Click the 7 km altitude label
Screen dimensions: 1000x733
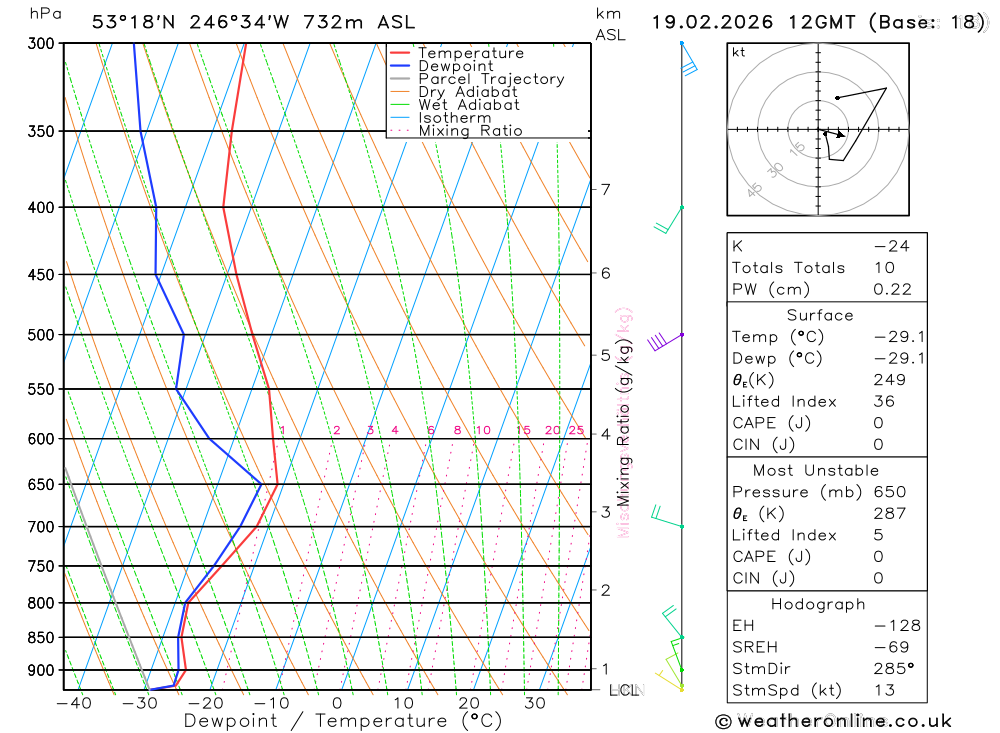point(605,189)
